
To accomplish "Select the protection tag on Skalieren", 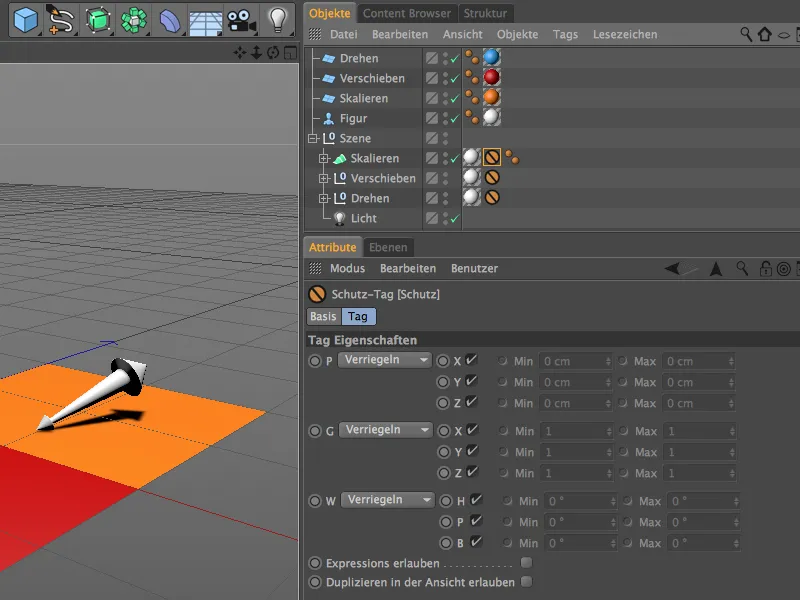I will [492, 158].
